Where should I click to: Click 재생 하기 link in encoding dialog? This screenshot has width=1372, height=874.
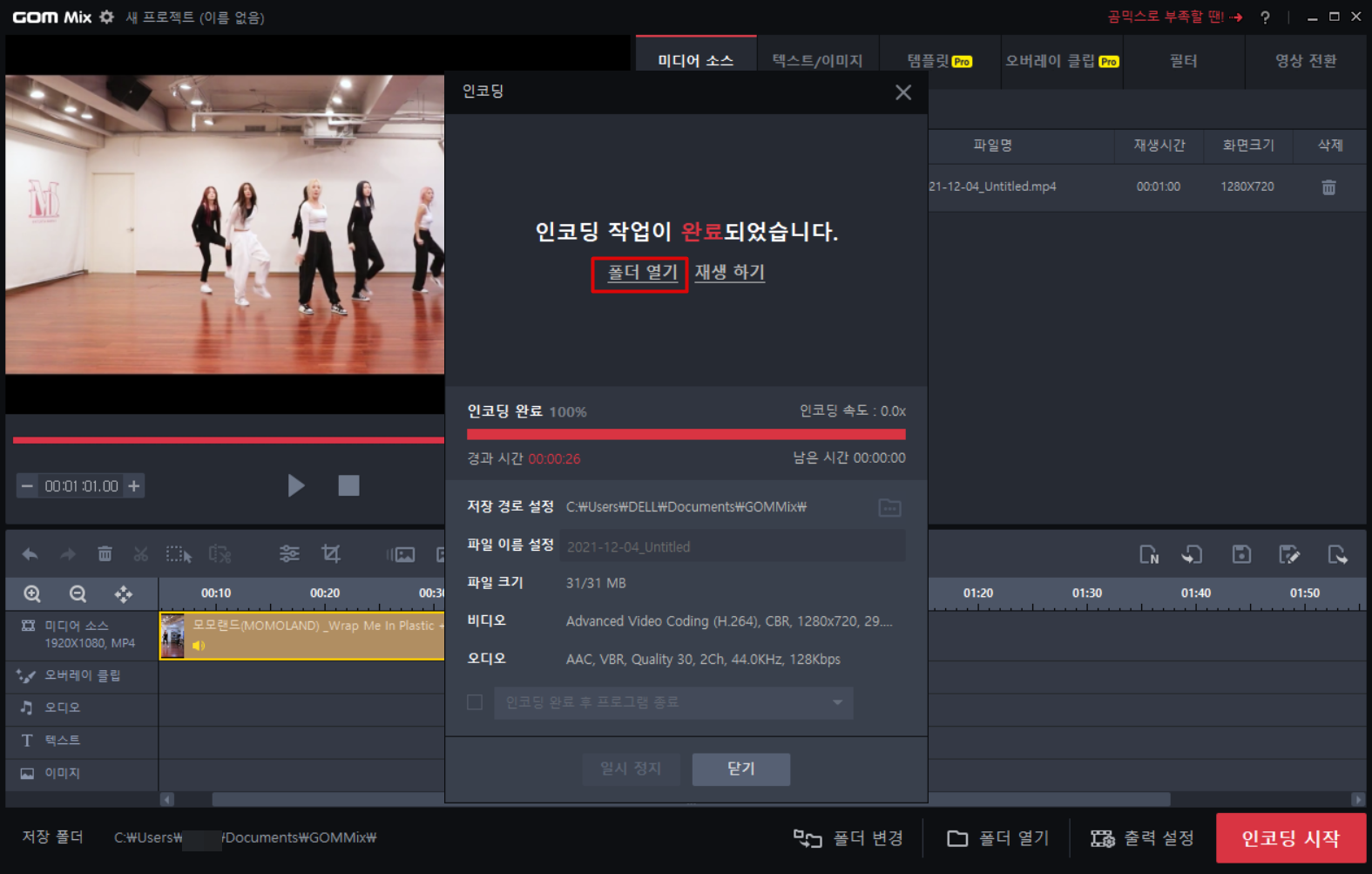coord(730,273)
